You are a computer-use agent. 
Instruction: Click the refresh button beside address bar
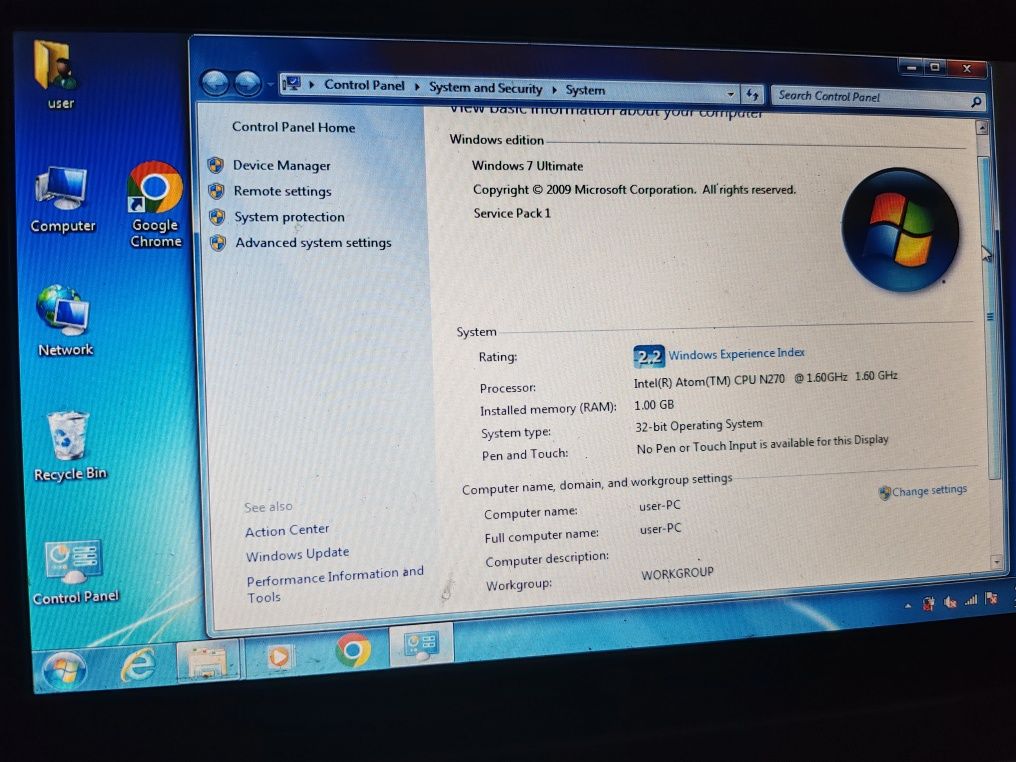pos(752,95)
